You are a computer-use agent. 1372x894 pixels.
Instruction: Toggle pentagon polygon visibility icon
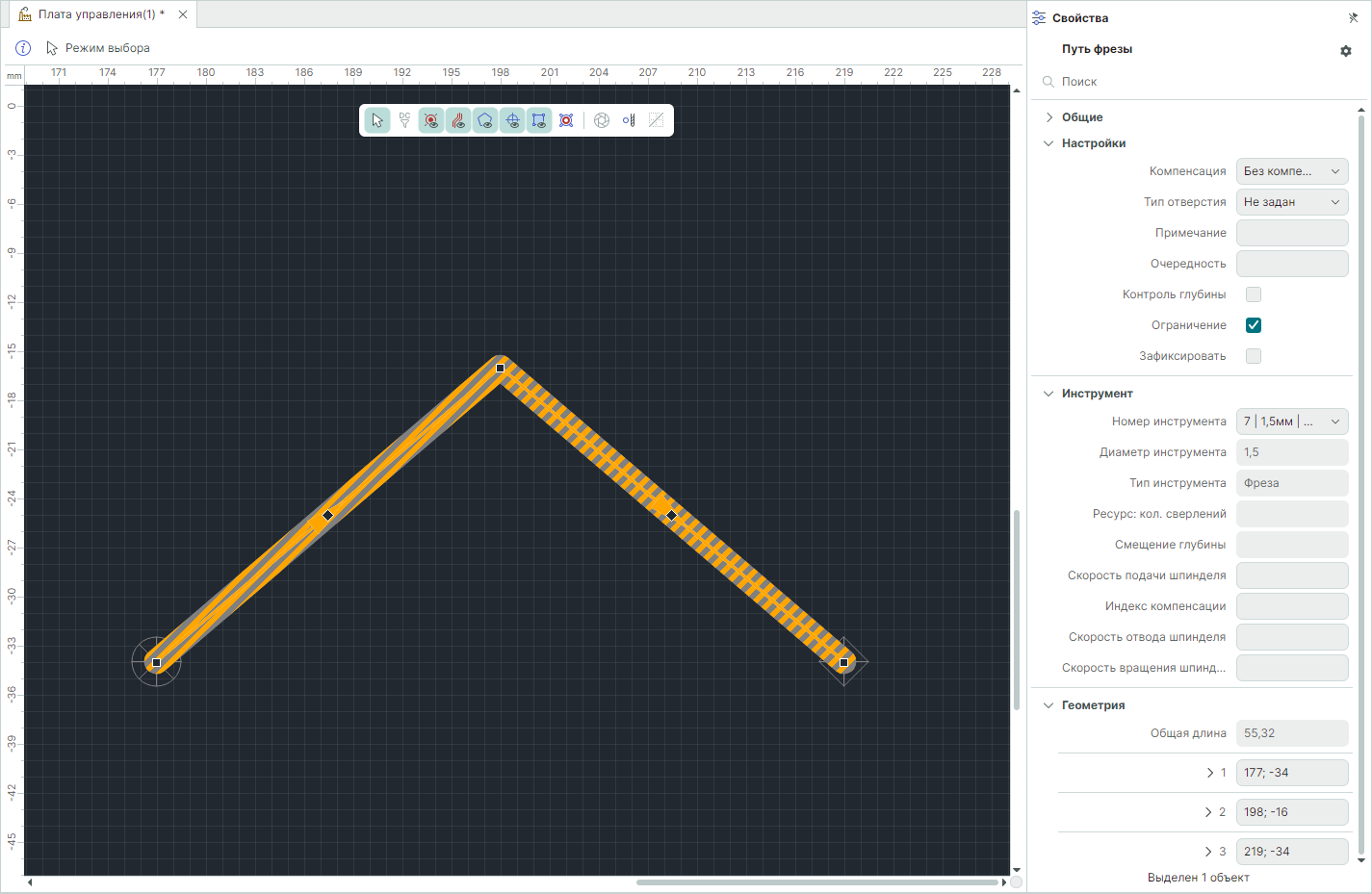pos(485,120)
